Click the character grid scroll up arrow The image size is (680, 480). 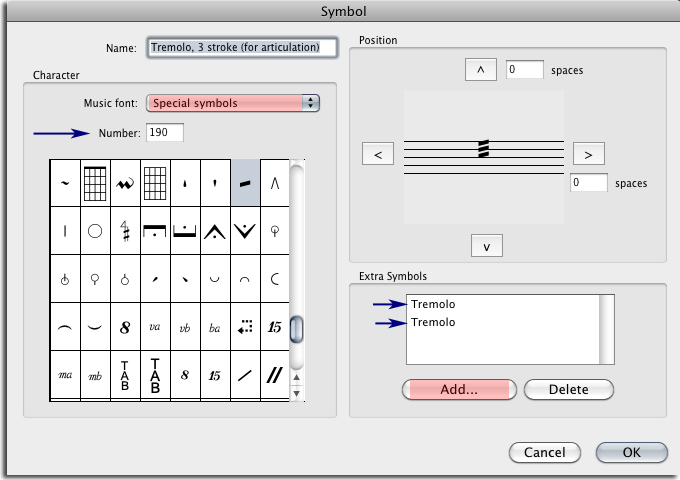pyautogui.click(x=296, y=378)
